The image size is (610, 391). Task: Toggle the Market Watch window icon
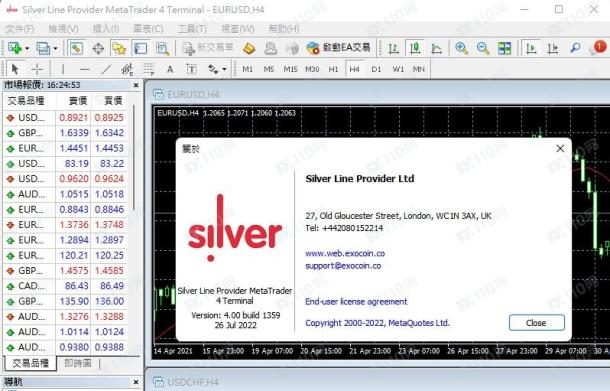(x=76, y=48)
